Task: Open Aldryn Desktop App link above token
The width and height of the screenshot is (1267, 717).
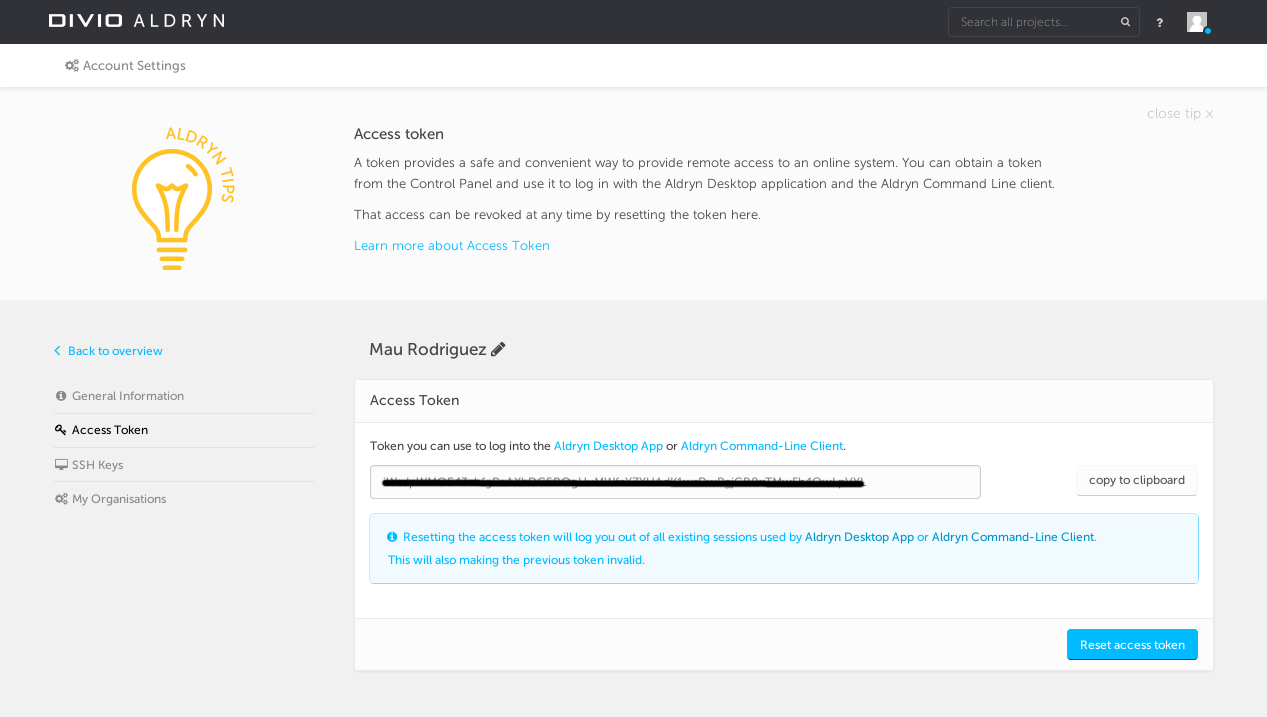Action: (608, 446)
